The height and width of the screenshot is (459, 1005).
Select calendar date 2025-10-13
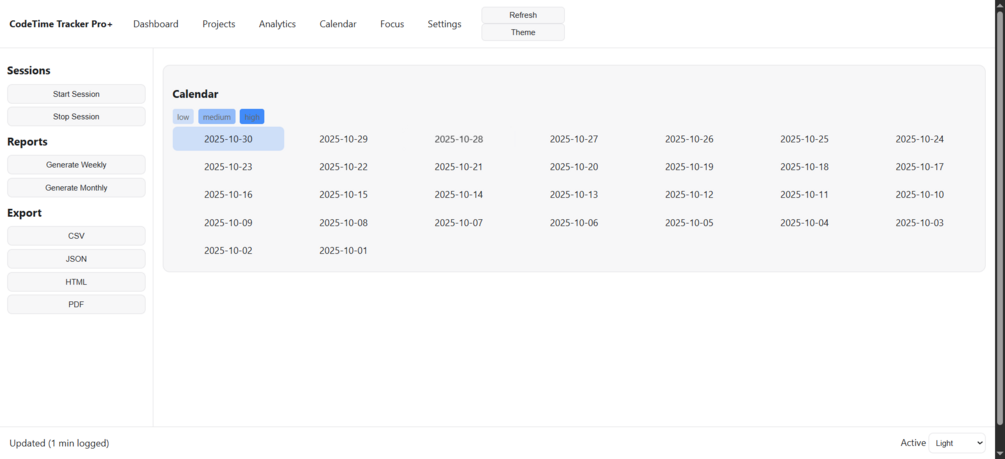574,195
